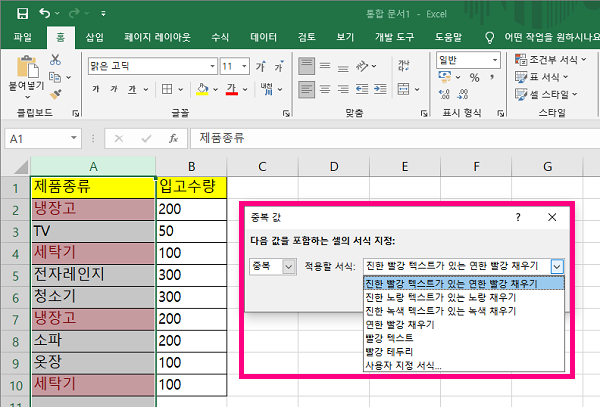The width and height of the screenshot is (600, 407).
Task: Open the Font Color dropdown arrow
Action: point(245,90)
